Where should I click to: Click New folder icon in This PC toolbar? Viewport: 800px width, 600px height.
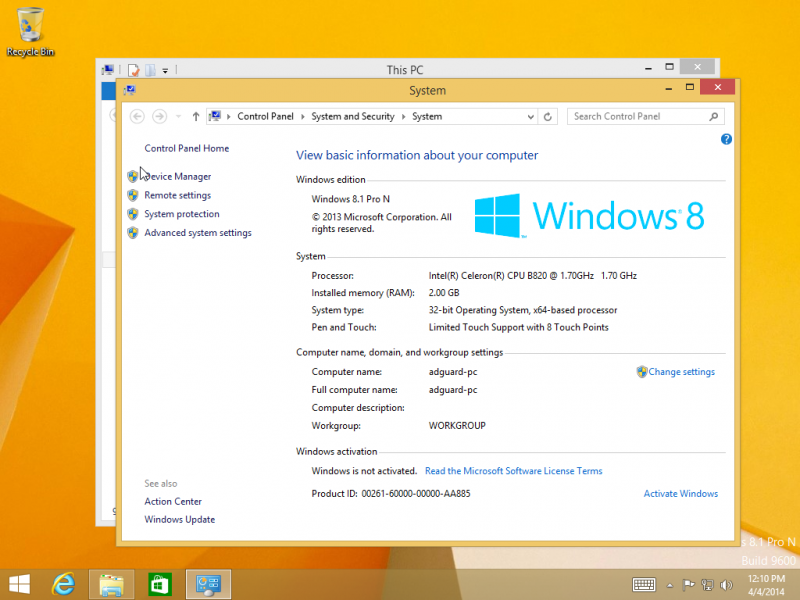click(x=151, y=70)
